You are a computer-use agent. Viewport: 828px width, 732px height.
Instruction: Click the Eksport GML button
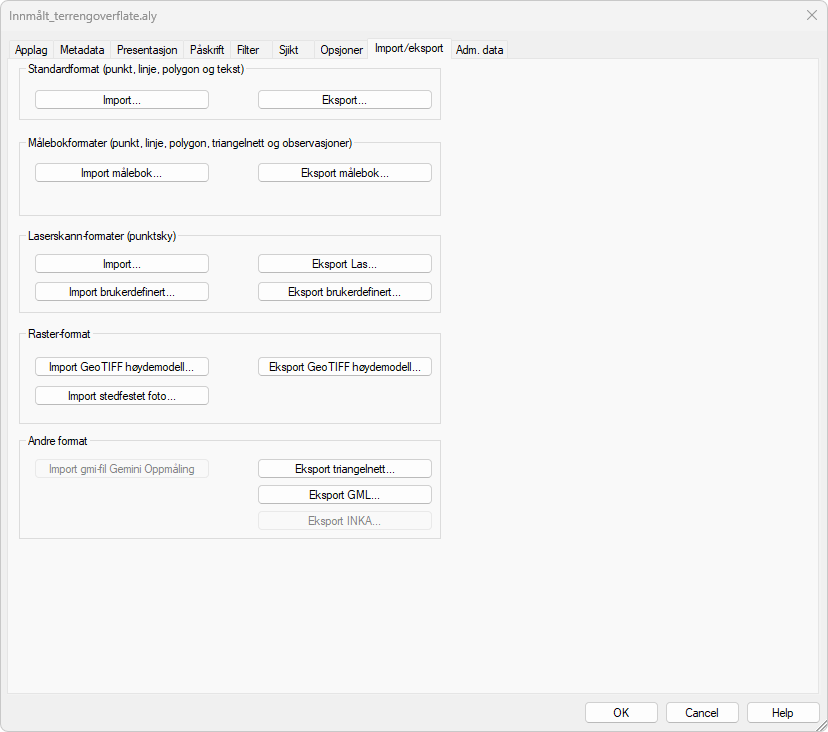click(x=345, y=495)
